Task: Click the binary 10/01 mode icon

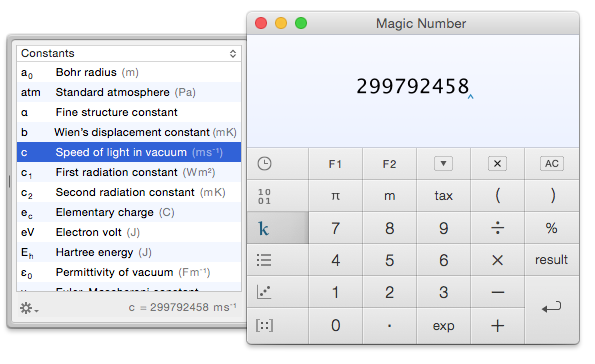Action: coord(264,196)
